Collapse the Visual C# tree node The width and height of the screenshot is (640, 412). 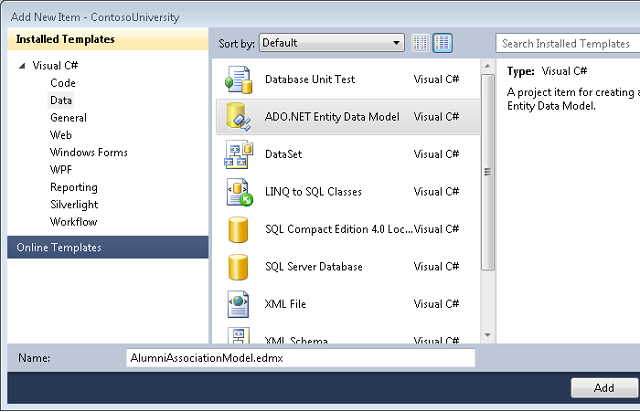click(x=22, y=66)
